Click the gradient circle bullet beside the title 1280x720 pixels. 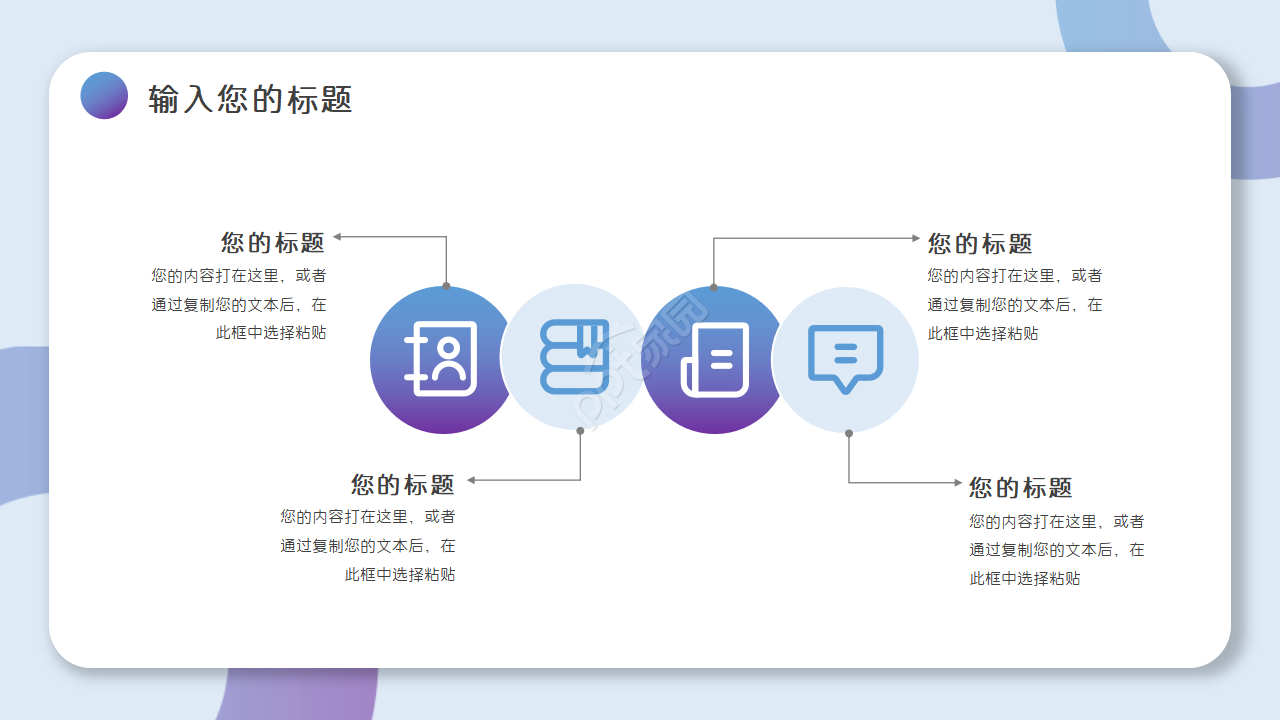pos(103,97)
